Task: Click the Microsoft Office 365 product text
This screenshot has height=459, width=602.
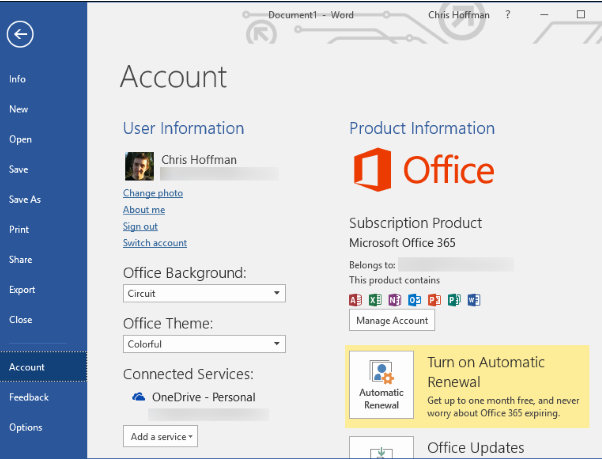Action: 402,243
